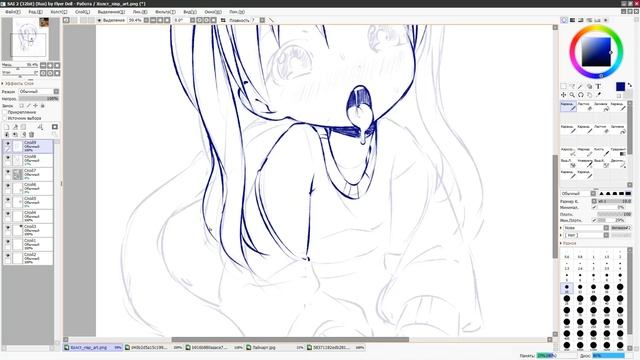Image resolution: width=640 pixels, height=360 pixels.
Task: Click the navigator zoom reset button
Action: pos(57,65)
